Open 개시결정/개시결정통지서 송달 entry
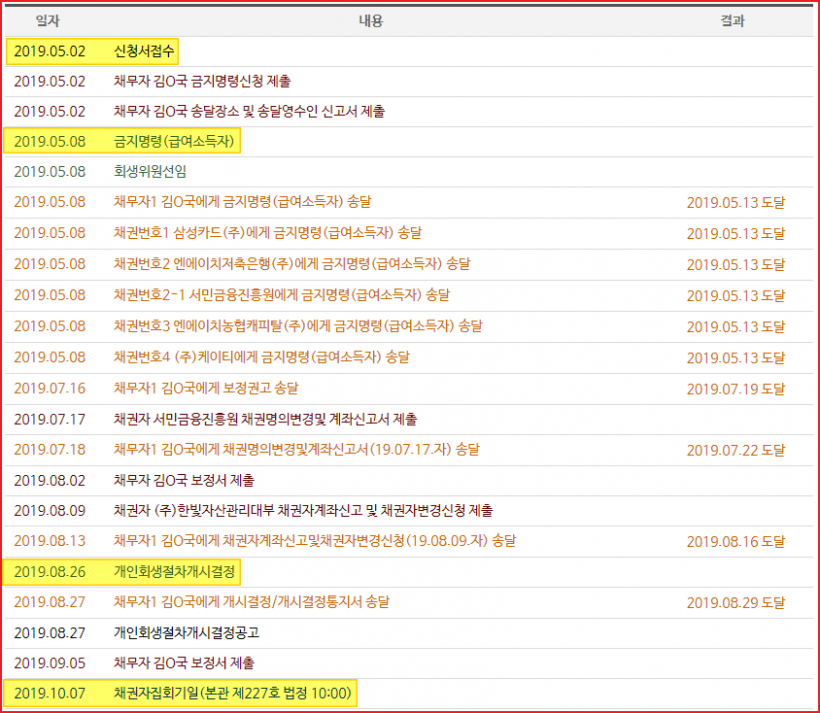This screenshot has height=713, width=820. click(x=251, y=602)
